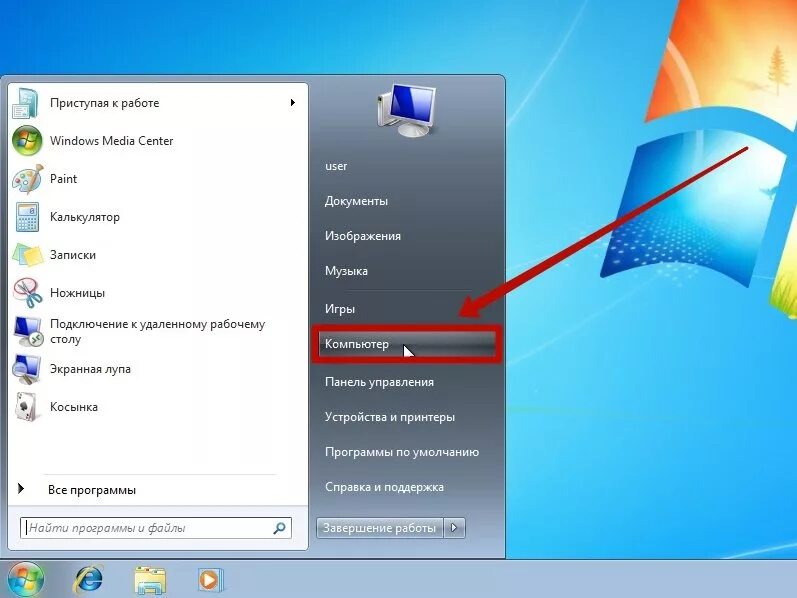Open the Getting Started icon (Приступая к работе)
The image size is (797, 598).
pos(25,103)
